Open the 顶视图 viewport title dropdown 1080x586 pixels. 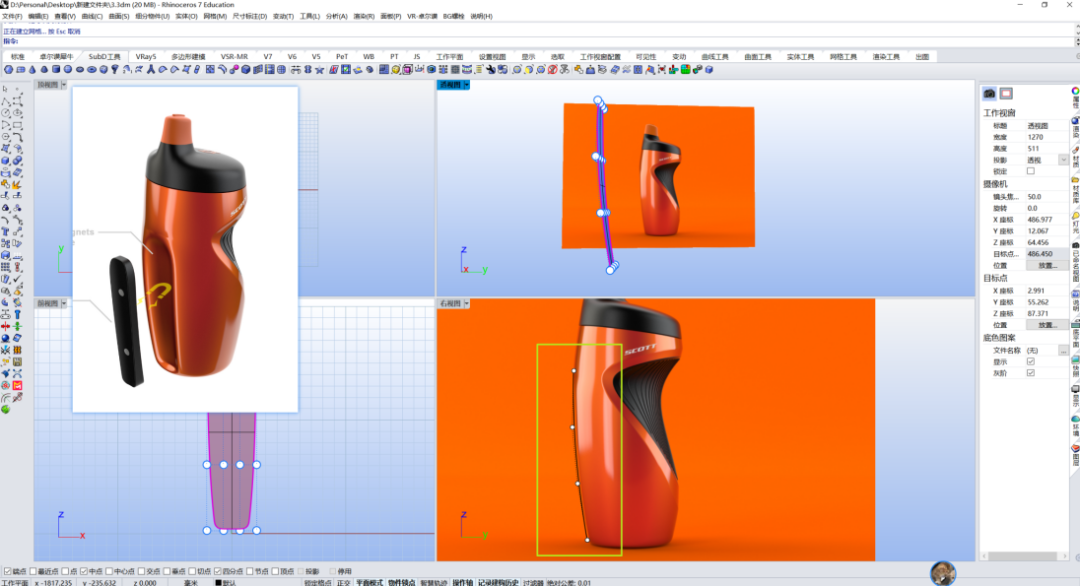point(64,85)
